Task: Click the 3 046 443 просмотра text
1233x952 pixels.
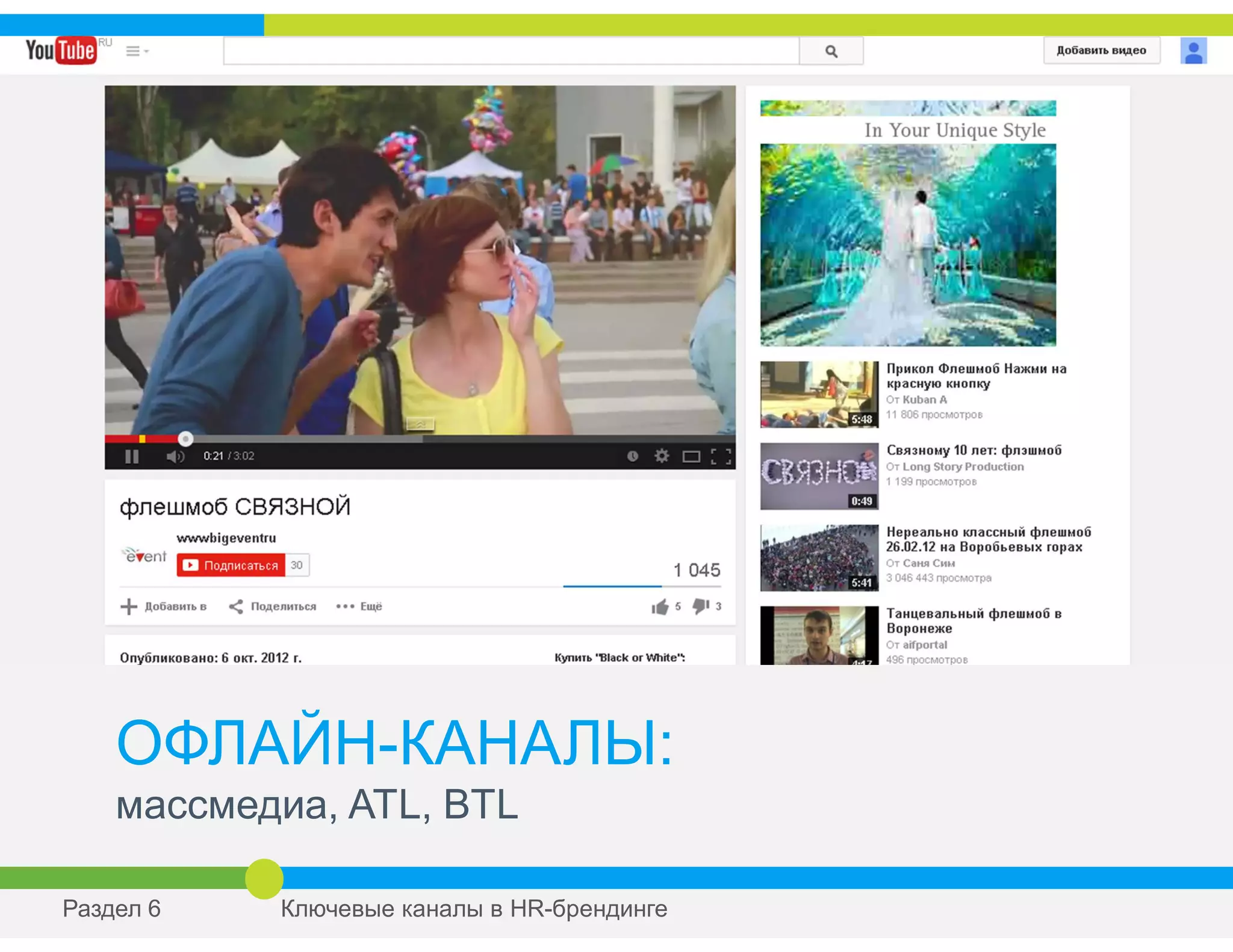Action: [x=939, y=578]
